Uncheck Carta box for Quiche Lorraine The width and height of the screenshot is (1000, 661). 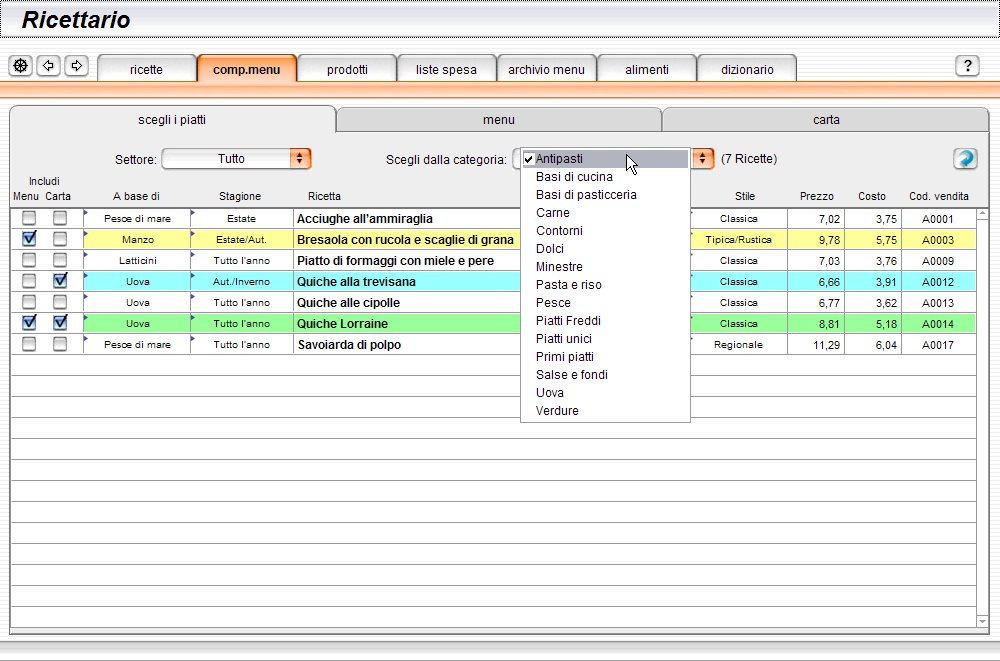[x=59, y=323]
